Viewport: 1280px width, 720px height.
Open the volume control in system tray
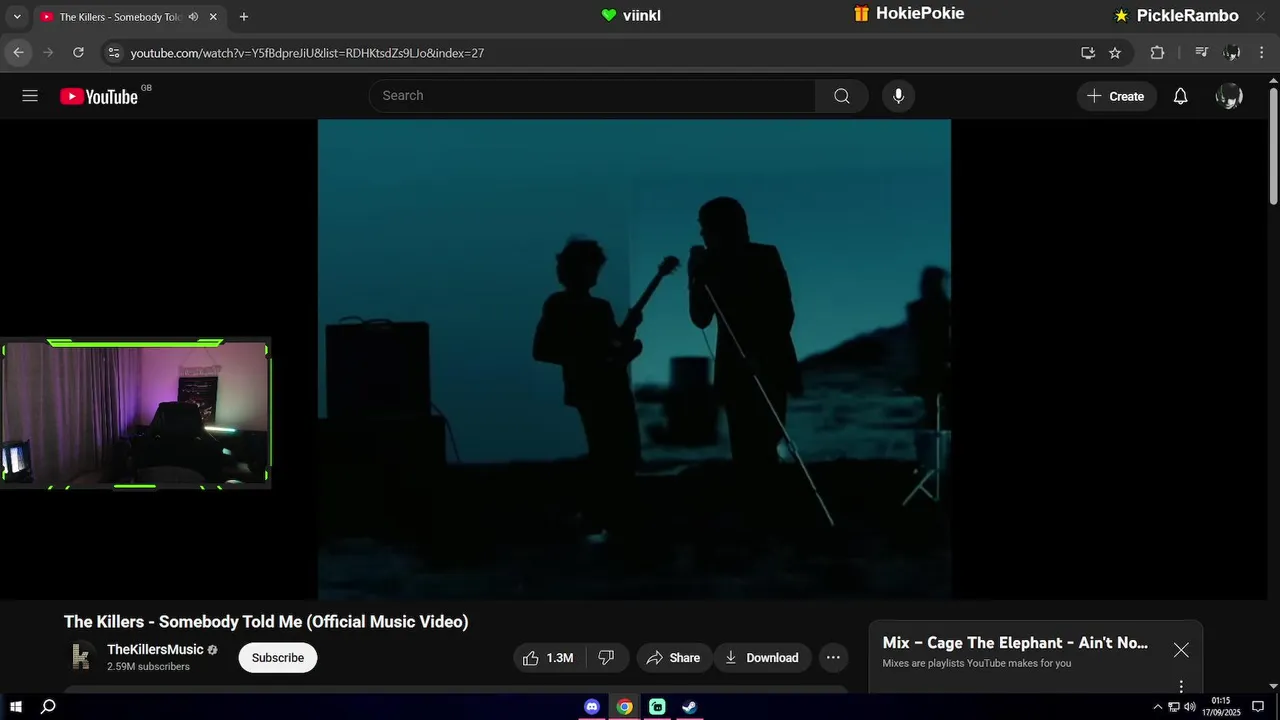pyautogui.click(x=1190, y=707)
